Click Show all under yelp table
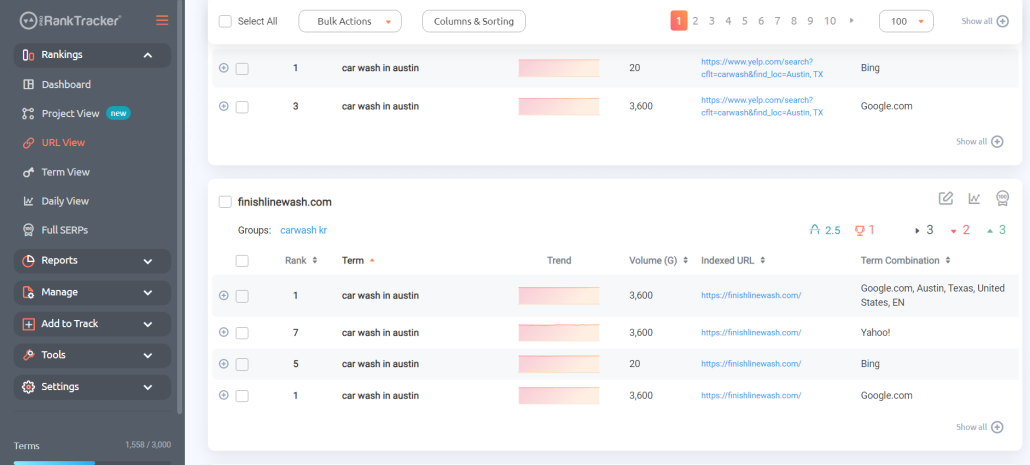This screenshot has width=1030, height=465. (979, 141)
